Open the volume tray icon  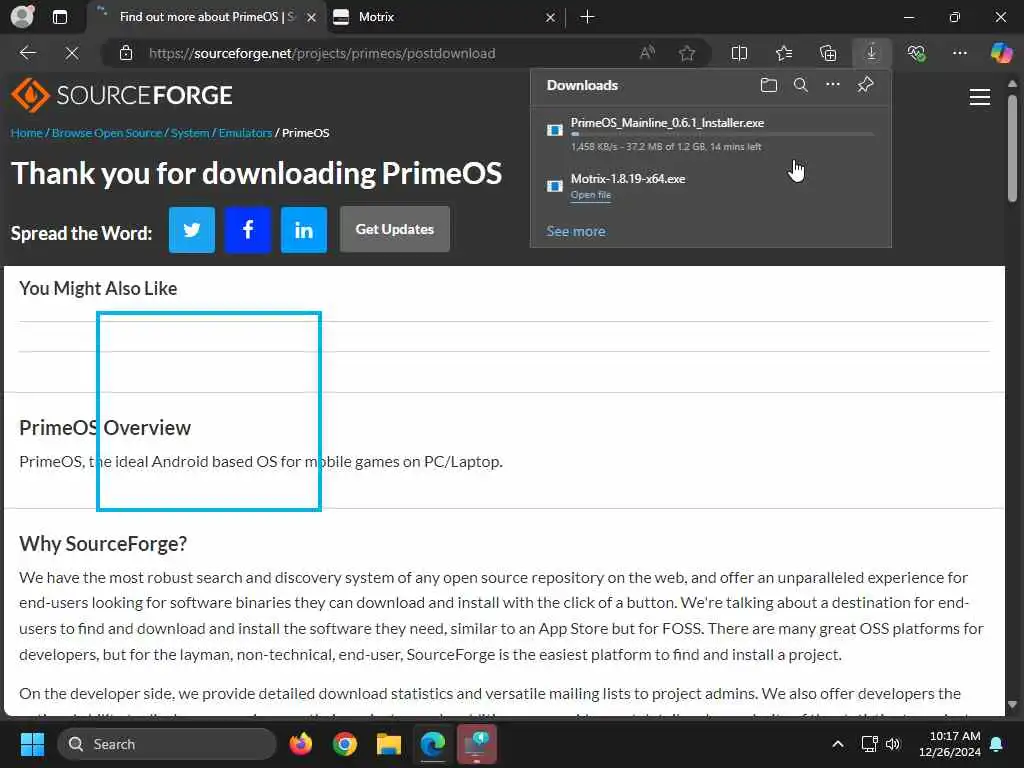coord(893,744)
